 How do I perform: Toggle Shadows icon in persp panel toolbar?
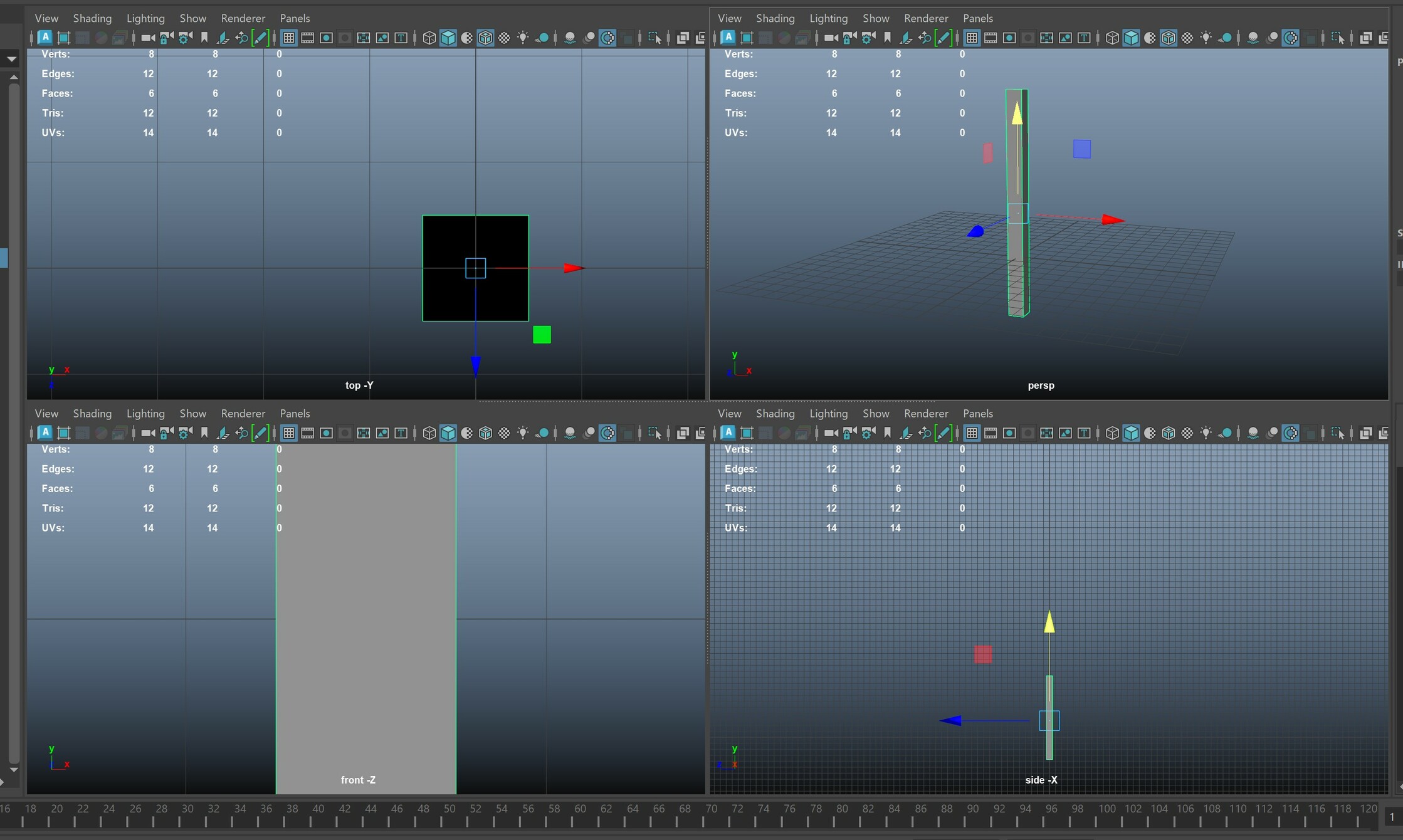point(1224,38)
